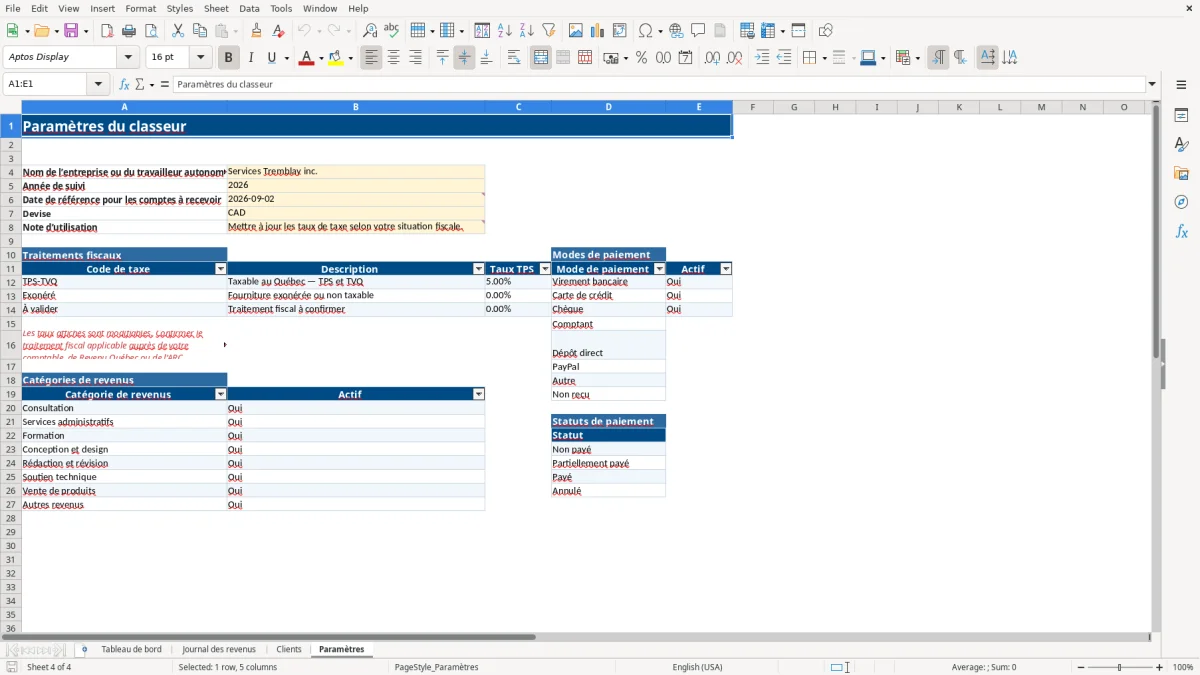Insert an image via the toolbar icon
This screenshot has width=1200, height=675.
pos(576,31)
